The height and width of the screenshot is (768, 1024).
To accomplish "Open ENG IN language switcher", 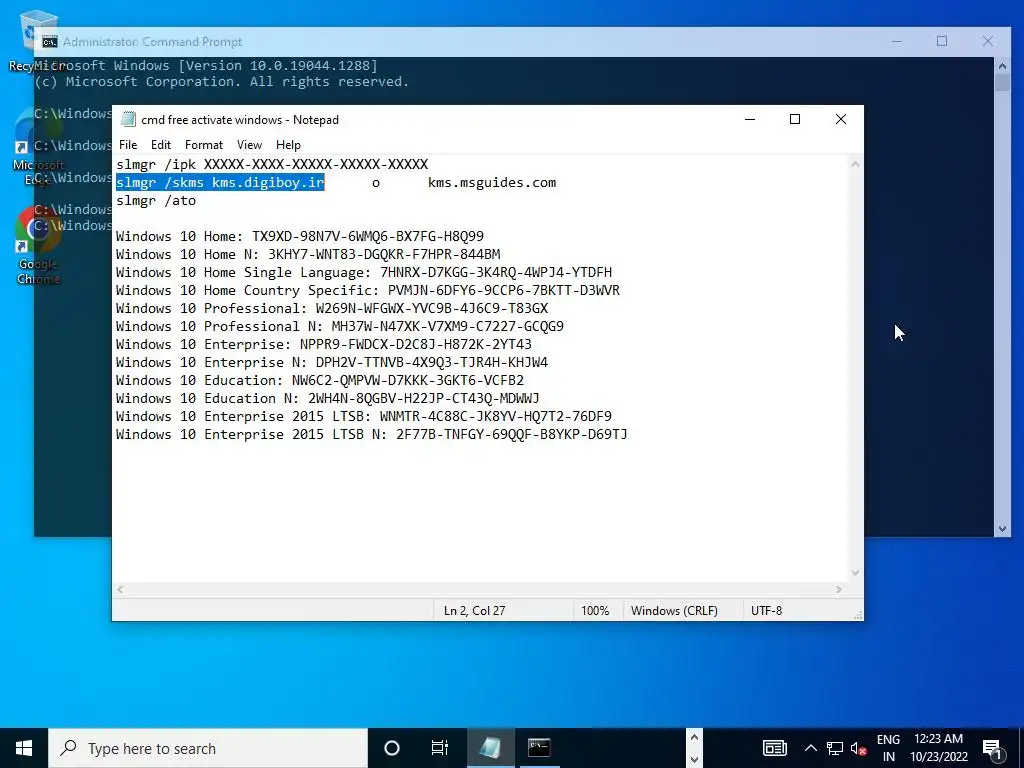I will (x=888, y=748).
